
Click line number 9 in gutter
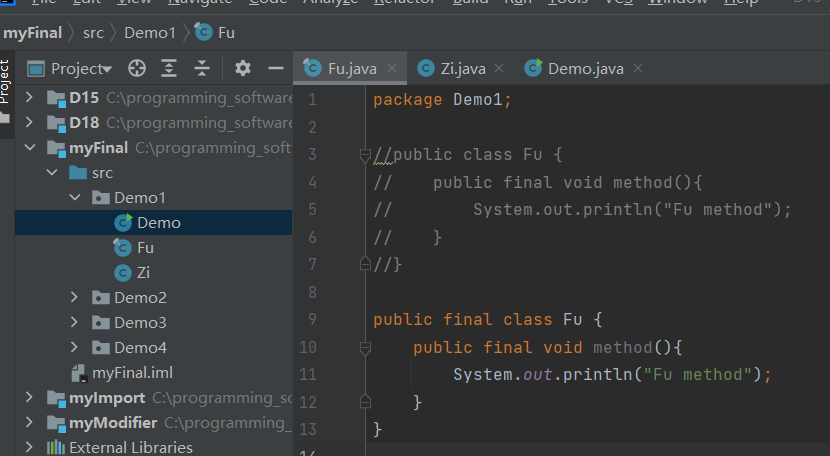click(x=312, y=319)
